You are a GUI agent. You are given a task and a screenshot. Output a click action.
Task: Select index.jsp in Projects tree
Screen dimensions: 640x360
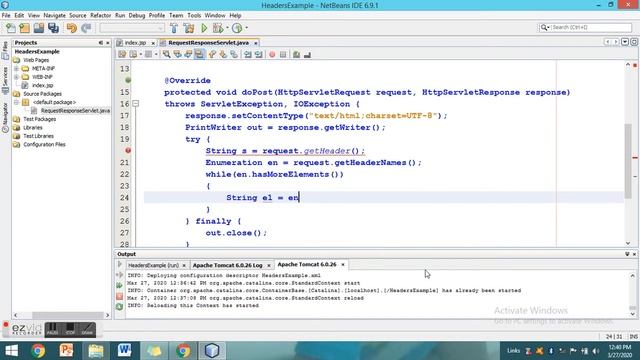pyautogui.click(x=42, y=85)
